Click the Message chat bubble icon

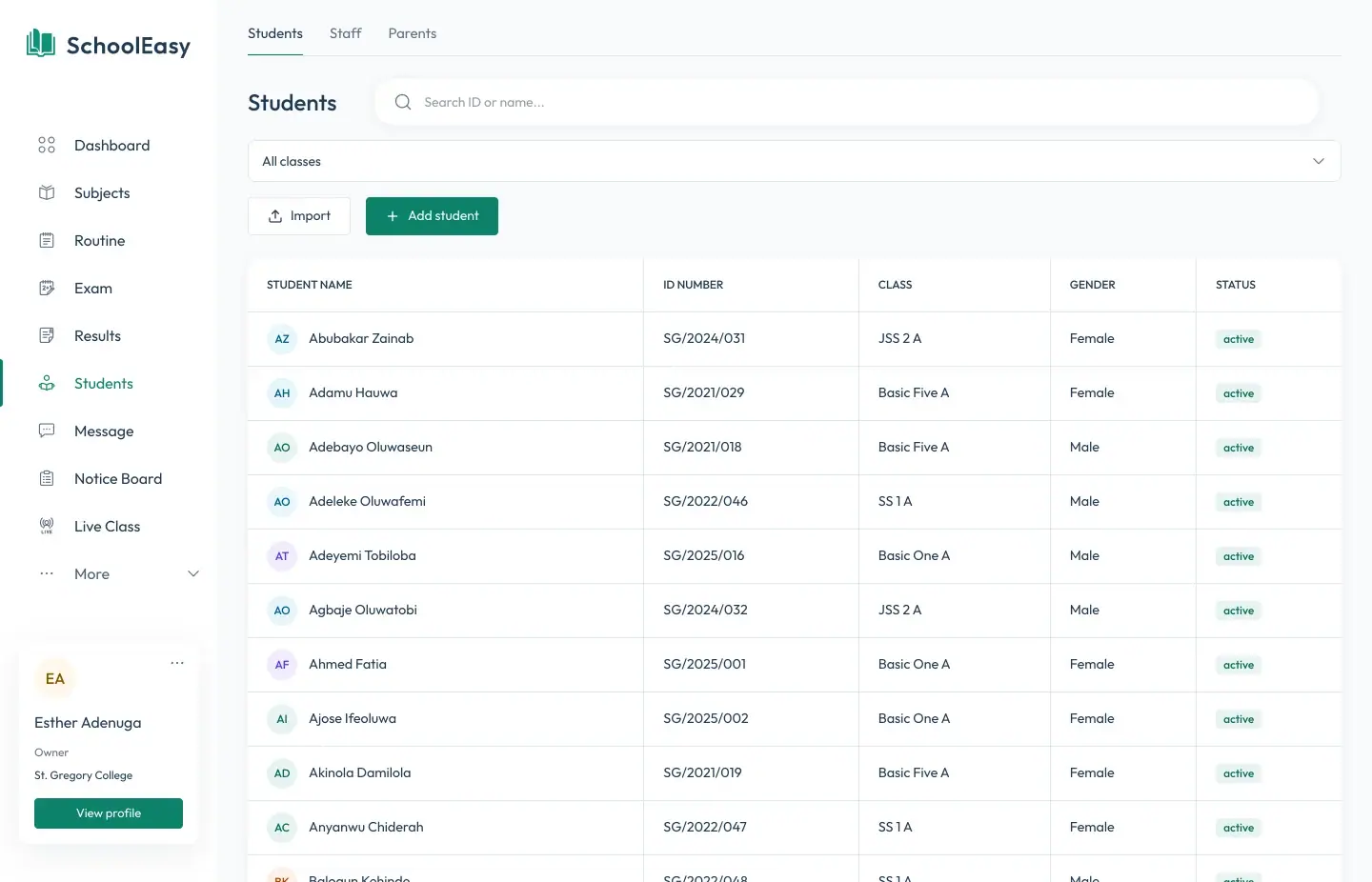47,431
